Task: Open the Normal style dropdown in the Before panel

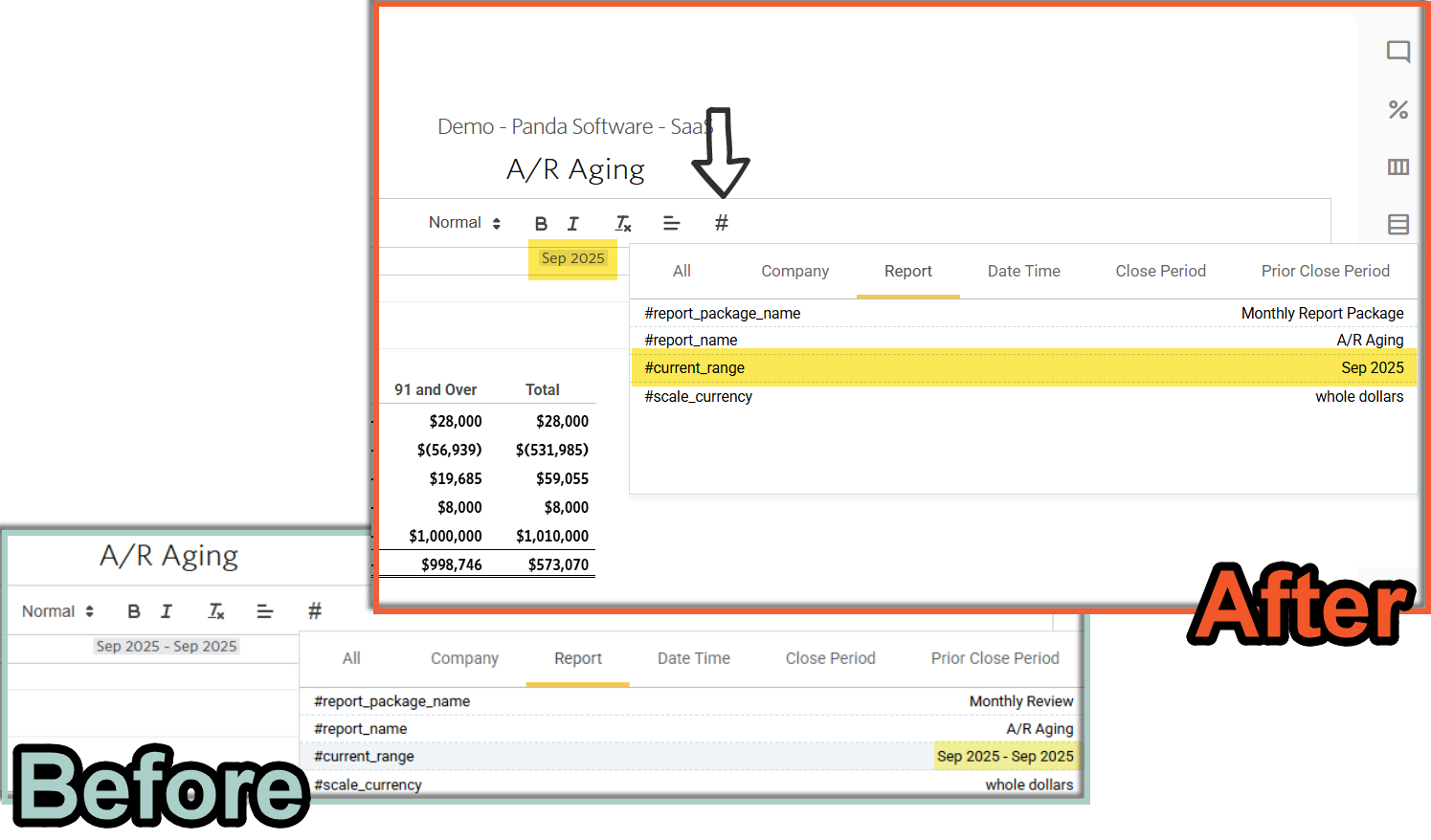Action: point(57,611)
